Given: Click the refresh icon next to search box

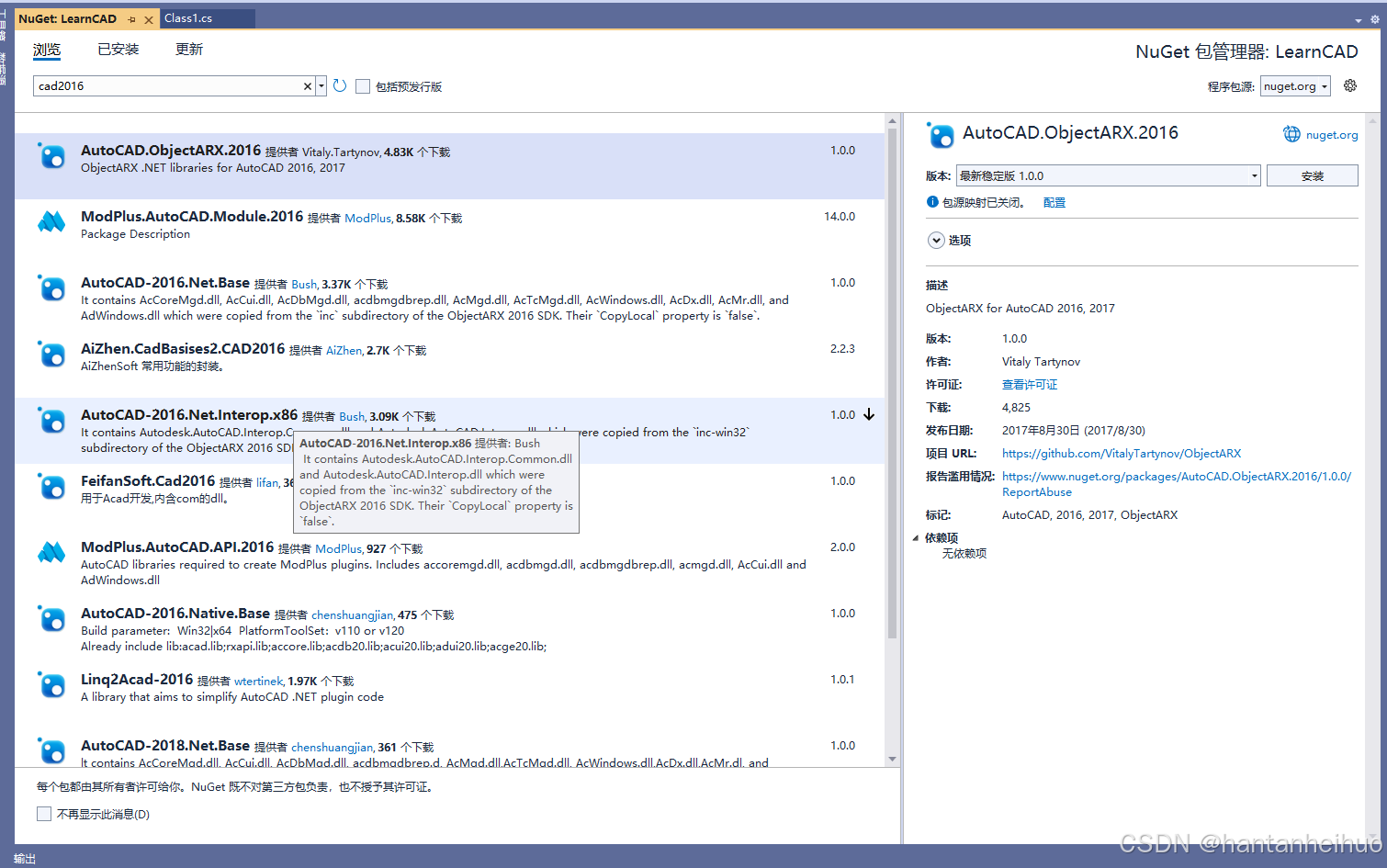Looking at the screenshot, I should 340,85.
